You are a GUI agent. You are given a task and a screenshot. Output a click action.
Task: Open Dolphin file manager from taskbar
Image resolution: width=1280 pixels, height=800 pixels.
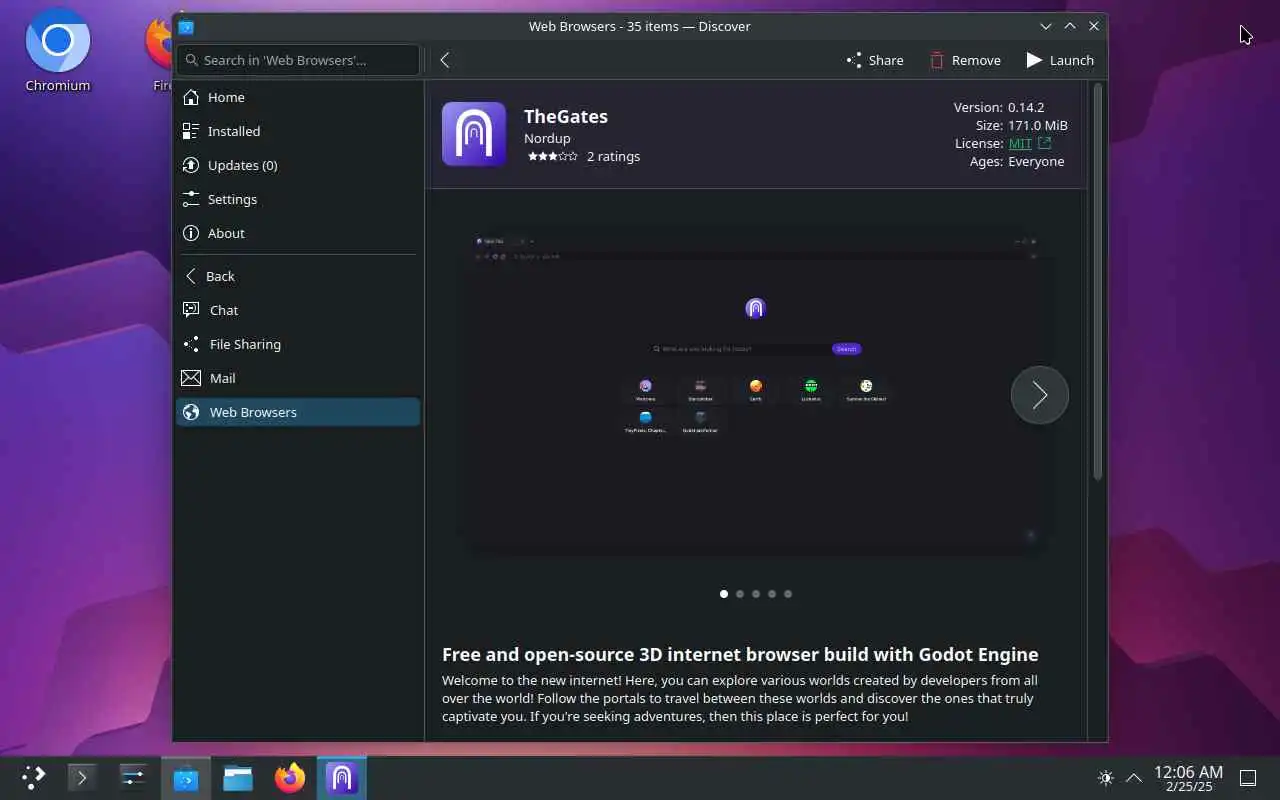click(238, 777)
